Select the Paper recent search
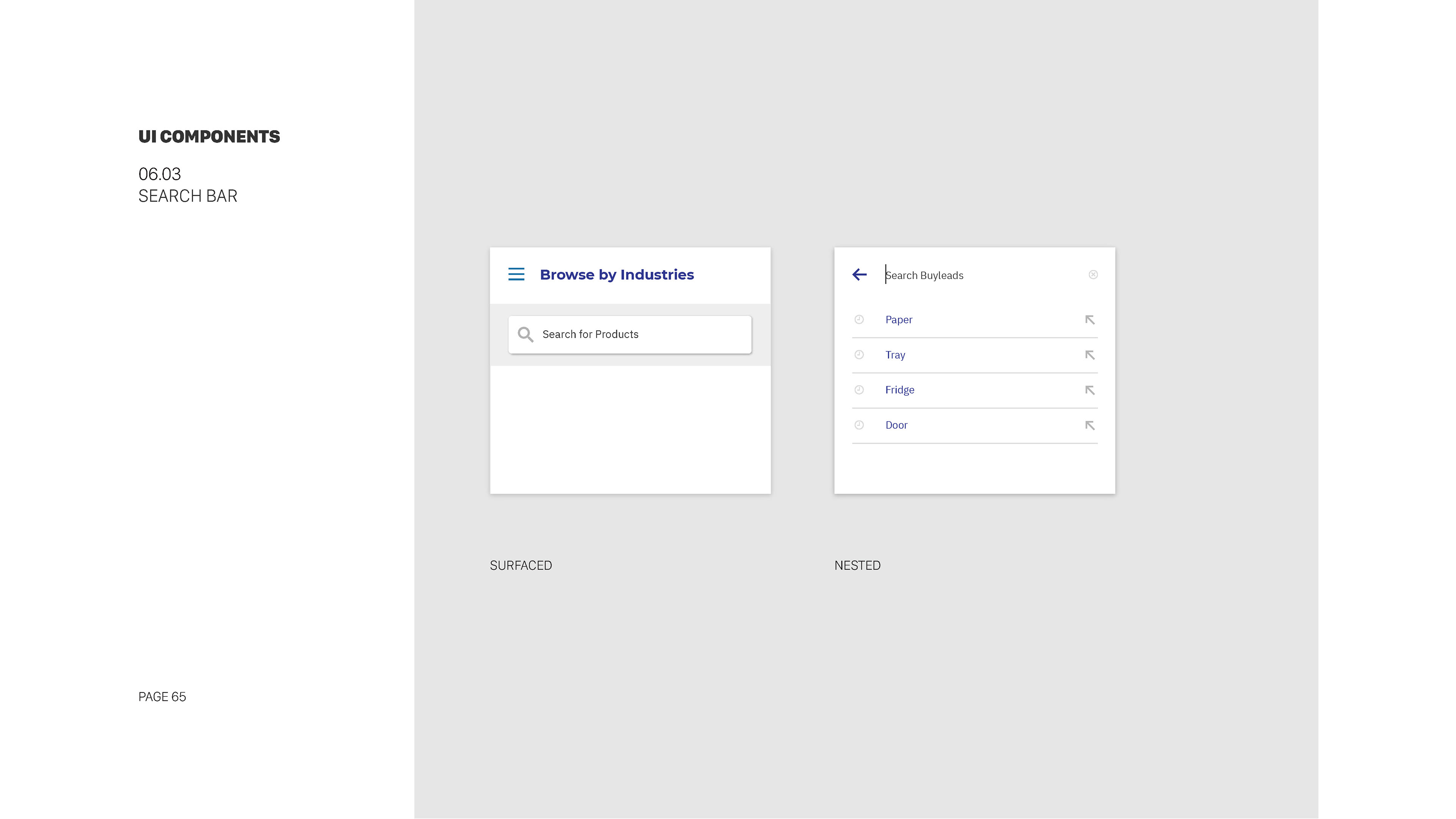Viewport: 1456px width, 819px height. click(974, 320)
